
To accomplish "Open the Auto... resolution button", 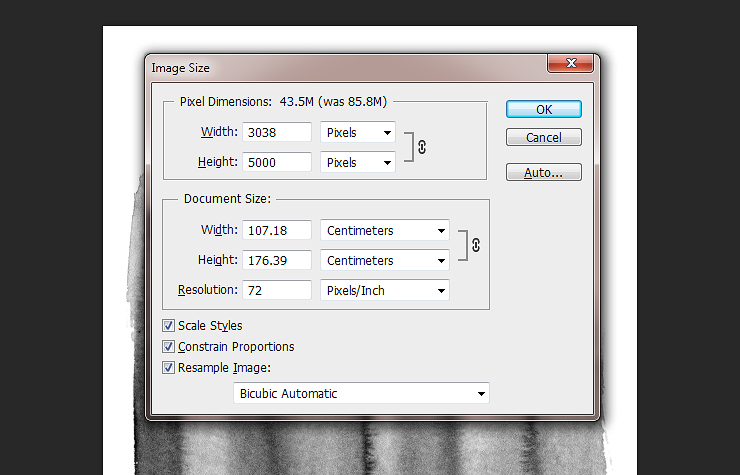I will coord(544,172).
